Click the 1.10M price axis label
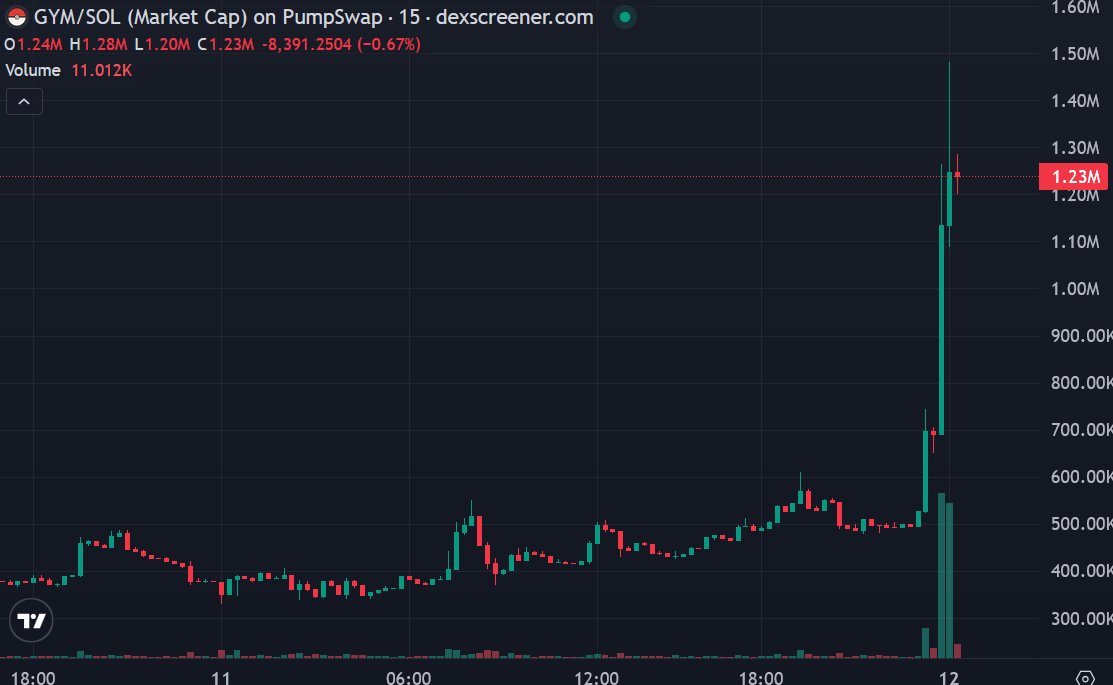This screenshot has height=685, width=1113. coord(1075,242)
